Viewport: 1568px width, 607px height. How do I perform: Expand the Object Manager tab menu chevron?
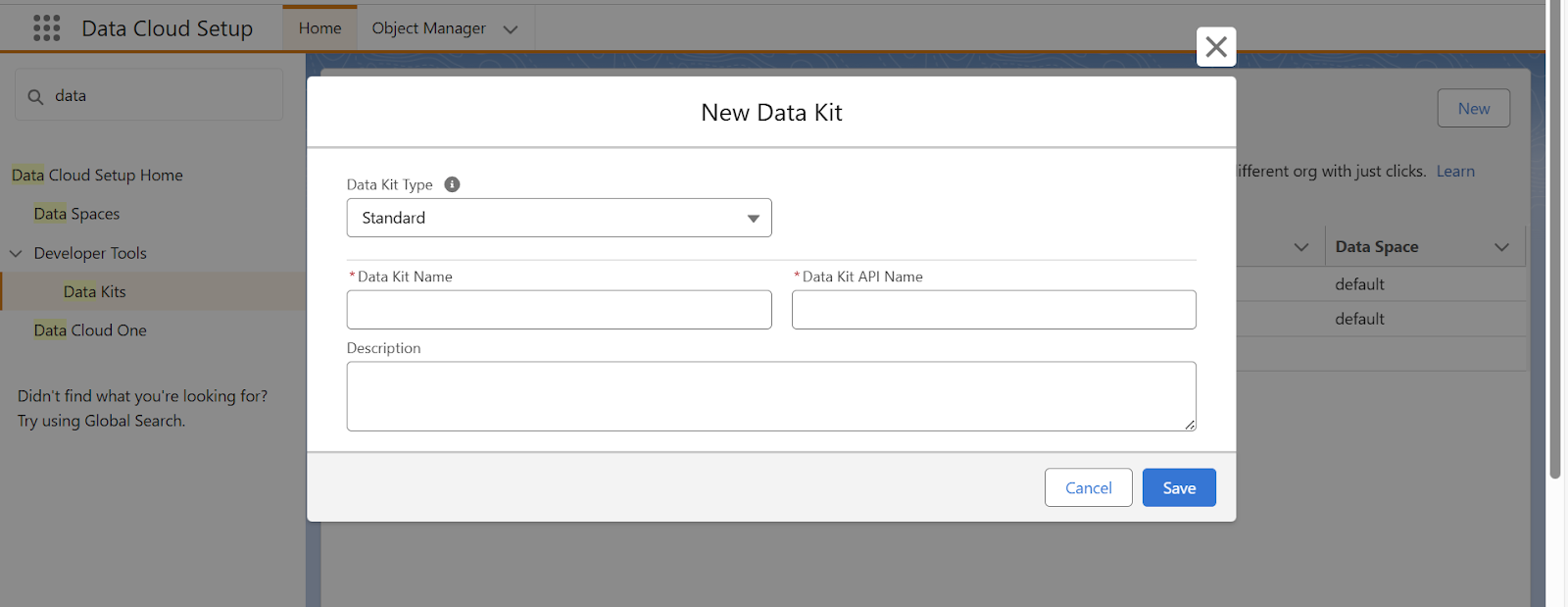click(511, 29)
